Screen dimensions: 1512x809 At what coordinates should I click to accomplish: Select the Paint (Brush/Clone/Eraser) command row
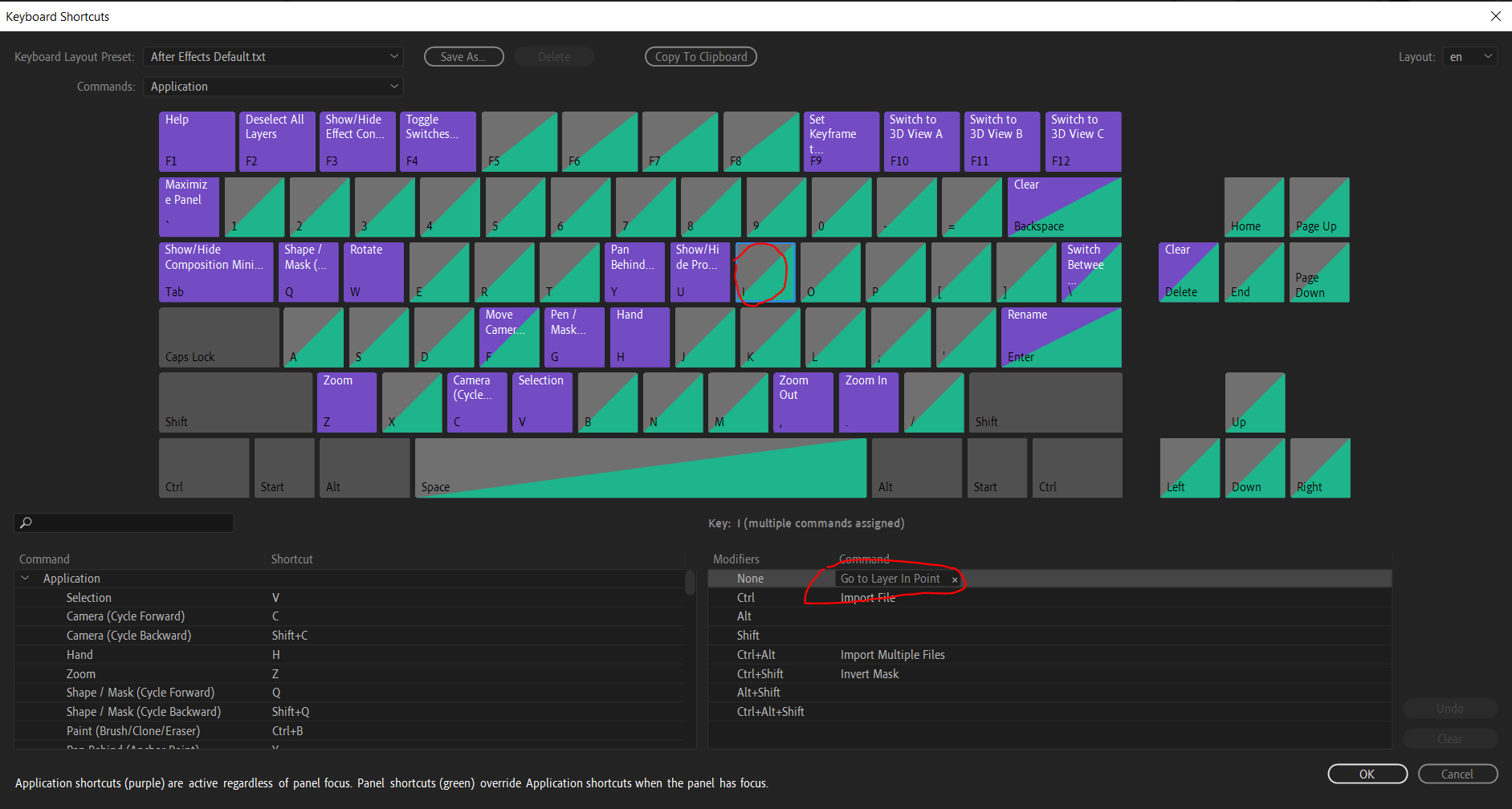350,731
